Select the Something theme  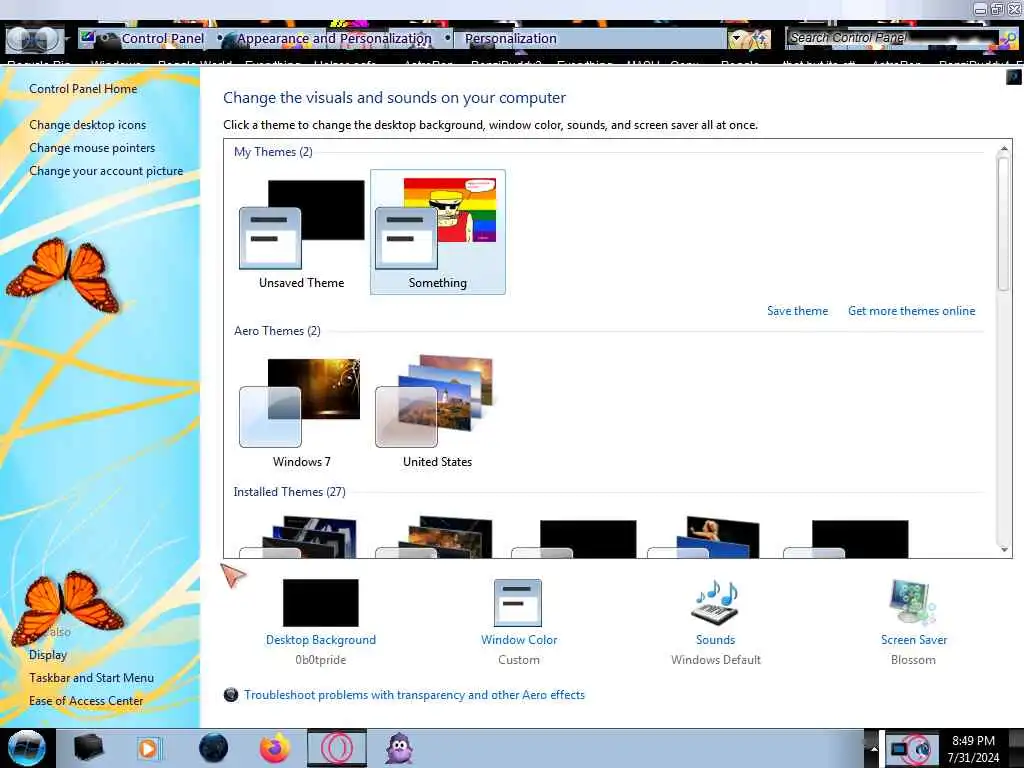[x=438, y=232]
